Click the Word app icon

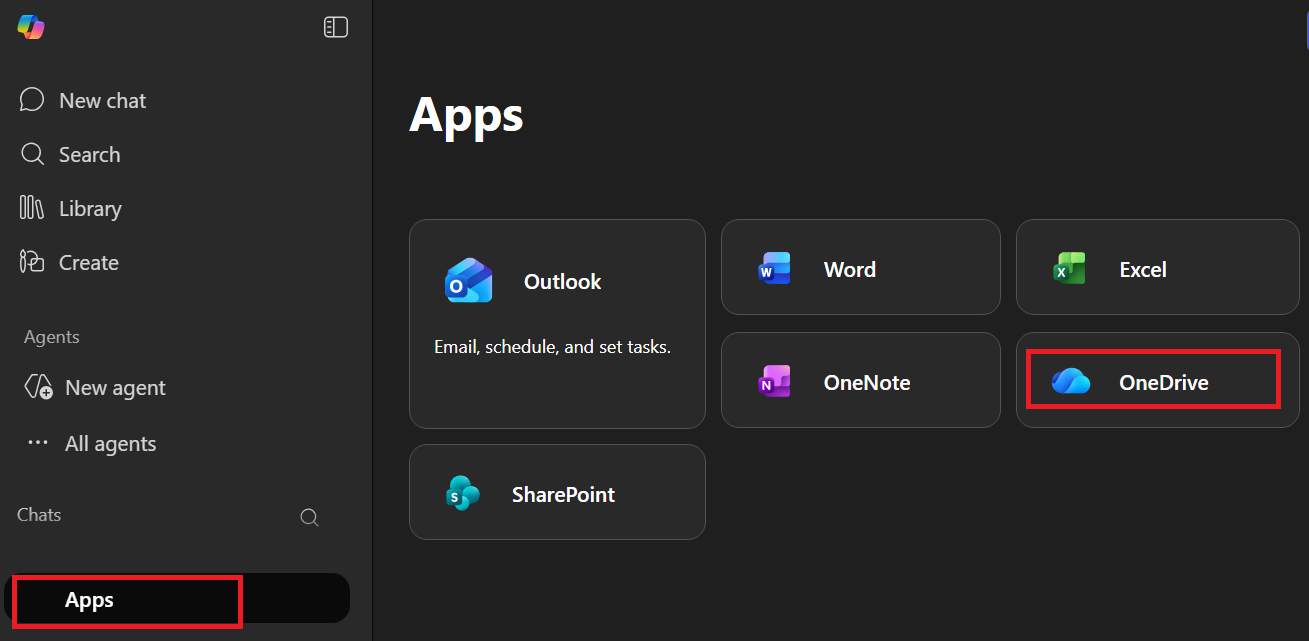(x=774, y=268)
